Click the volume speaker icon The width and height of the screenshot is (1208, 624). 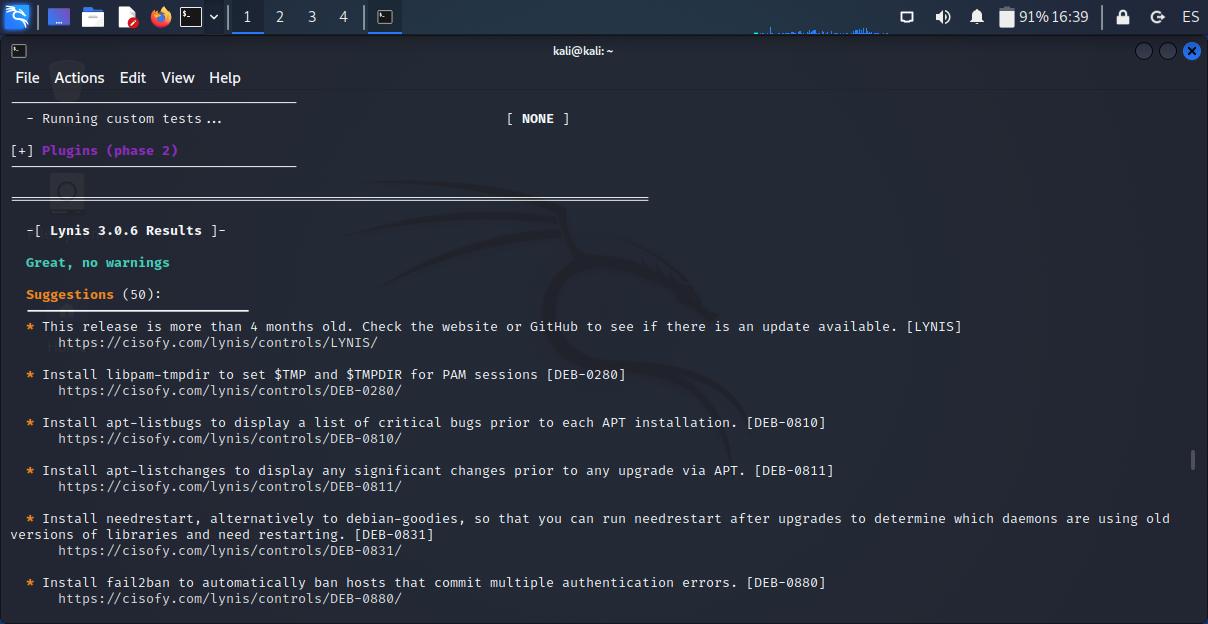click(x=942, y=17)
